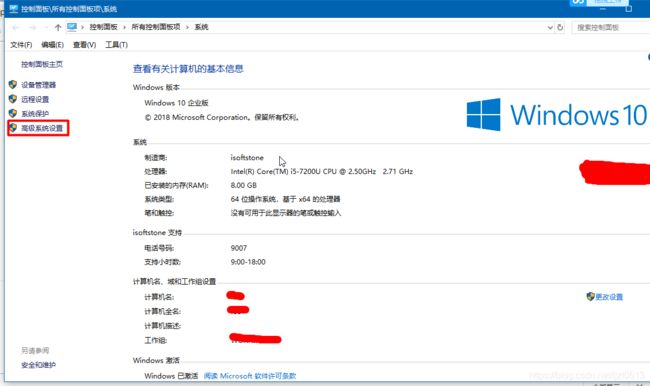This screenshot has height=386, width=650.
Task: Click shield icon beside 设备管理器
Action: [13, 85]
